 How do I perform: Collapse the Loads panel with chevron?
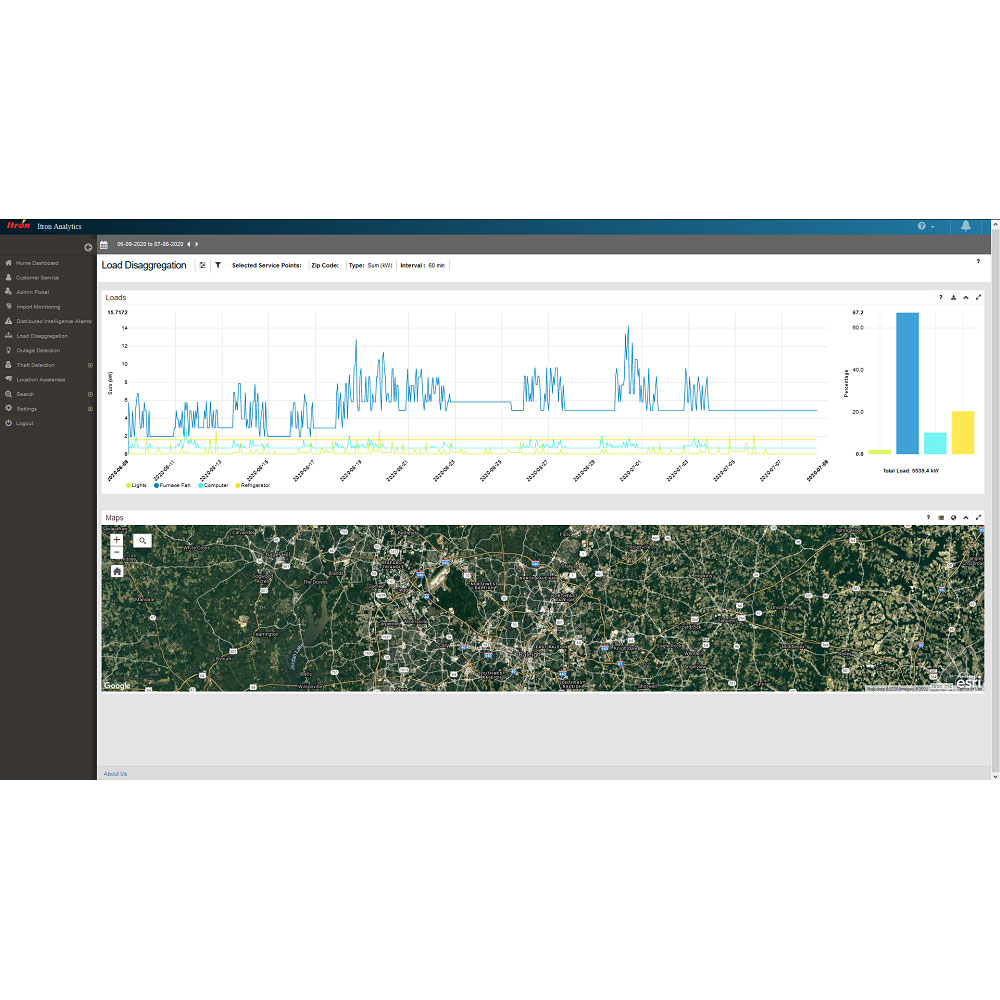tap(966, 298)
